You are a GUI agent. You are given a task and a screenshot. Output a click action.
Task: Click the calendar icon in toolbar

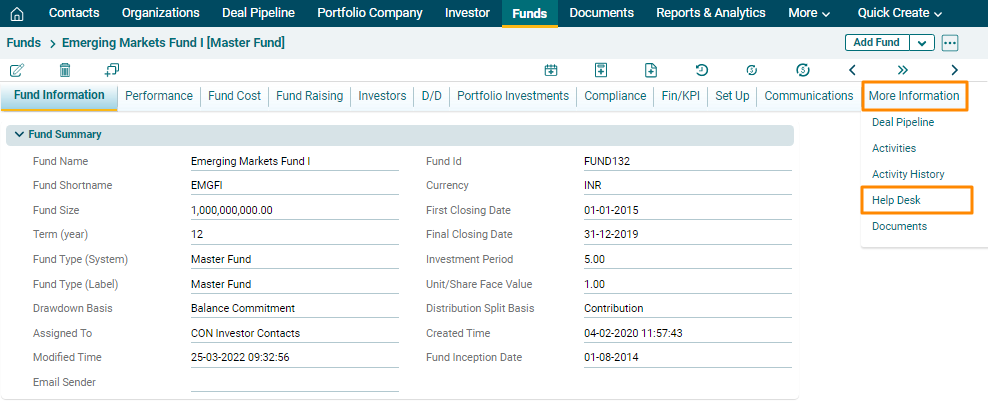point(550,70)
